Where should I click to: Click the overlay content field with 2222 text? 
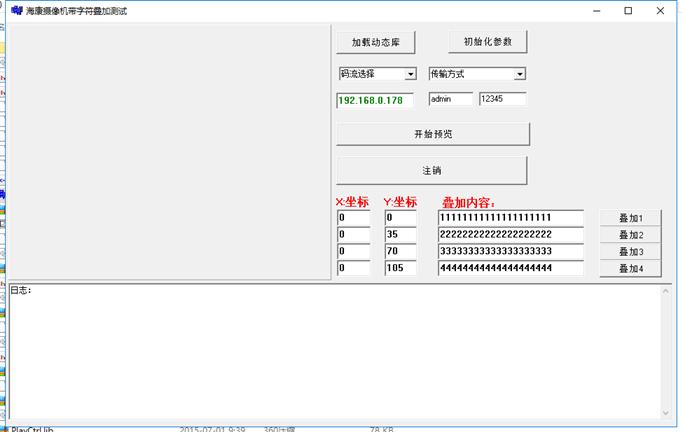tap(511, 234)
